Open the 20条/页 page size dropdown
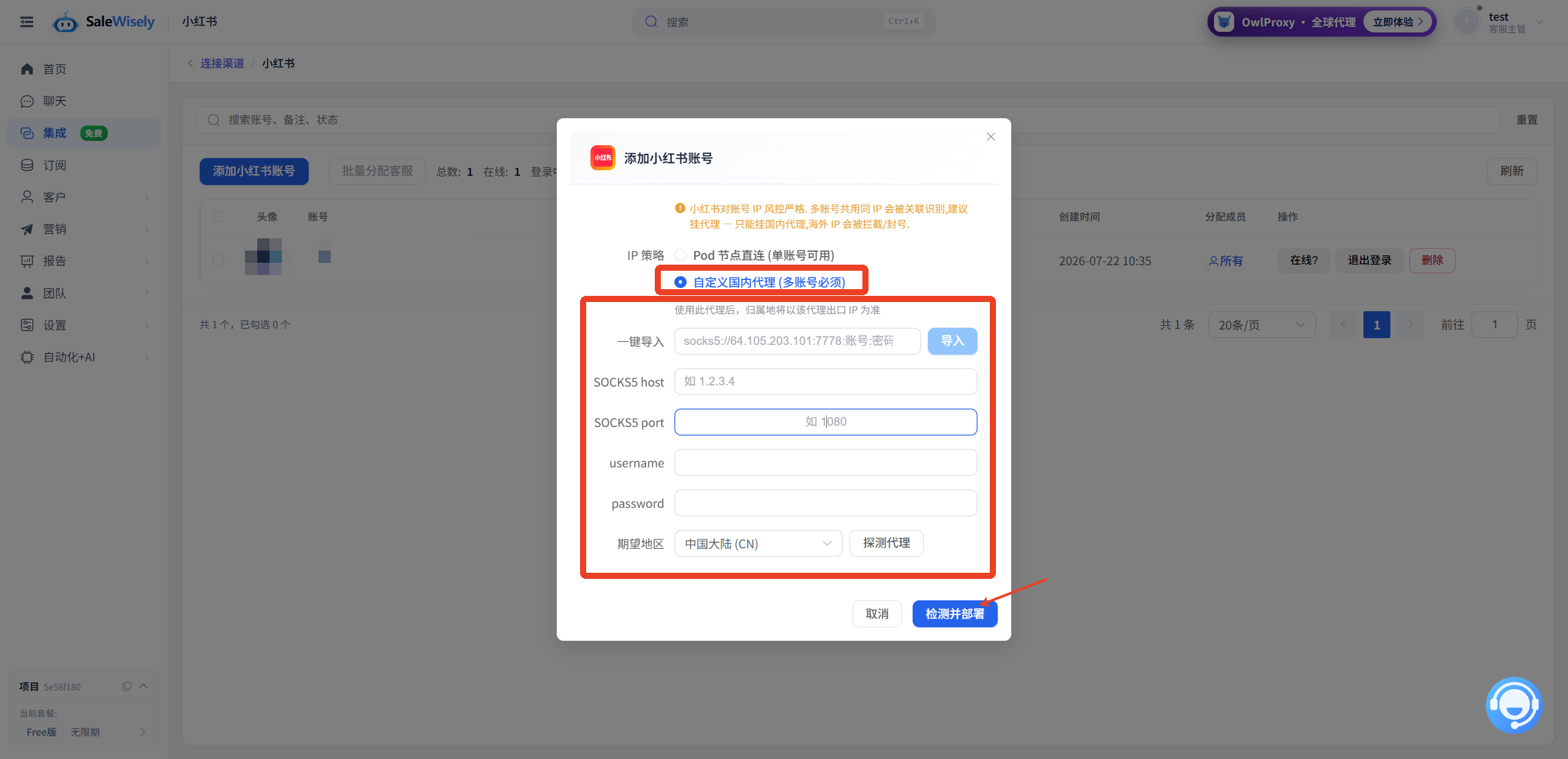The image size is (1568, 759). pyautogui.click(x=1262, y=325)
